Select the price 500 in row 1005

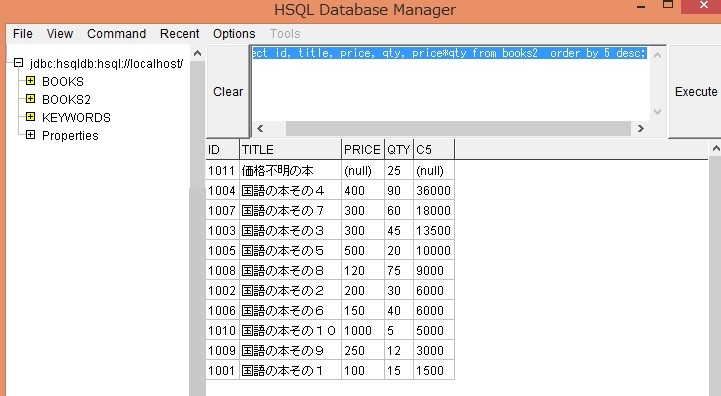[363, 251]
